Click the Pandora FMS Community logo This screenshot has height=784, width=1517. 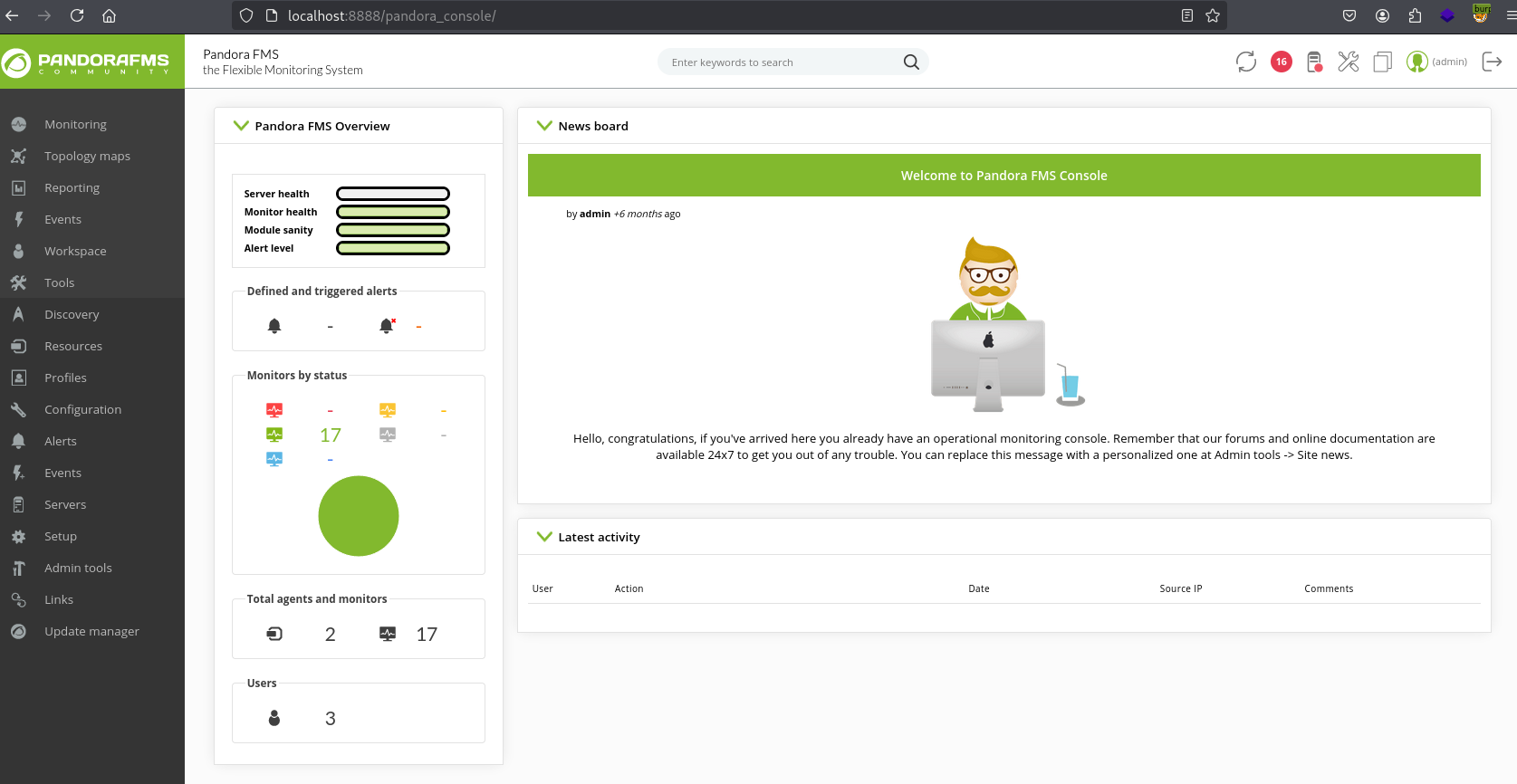[x=86, y=62]
